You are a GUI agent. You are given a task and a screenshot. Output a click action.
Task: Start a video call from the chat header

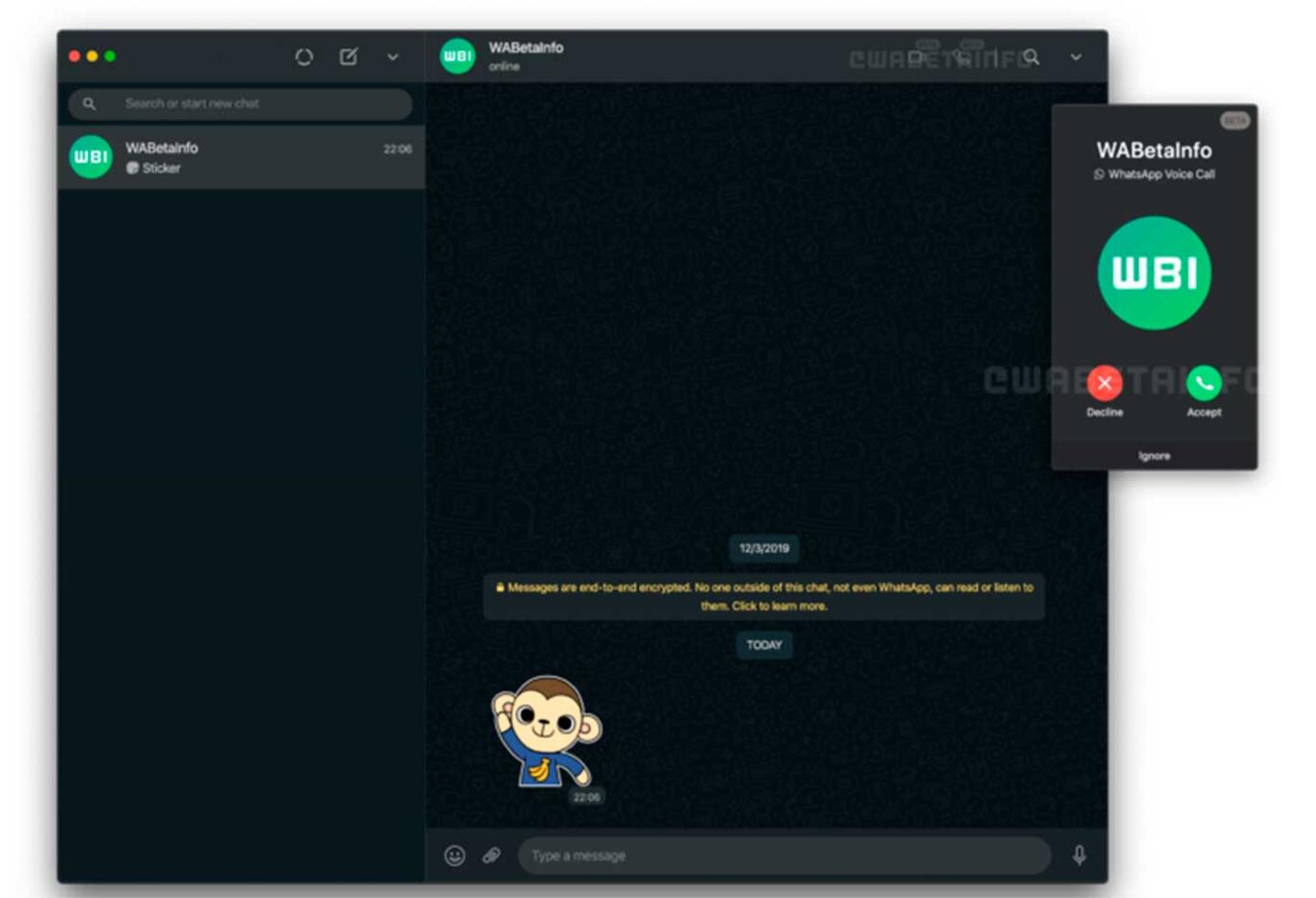[x=916, y=57]
